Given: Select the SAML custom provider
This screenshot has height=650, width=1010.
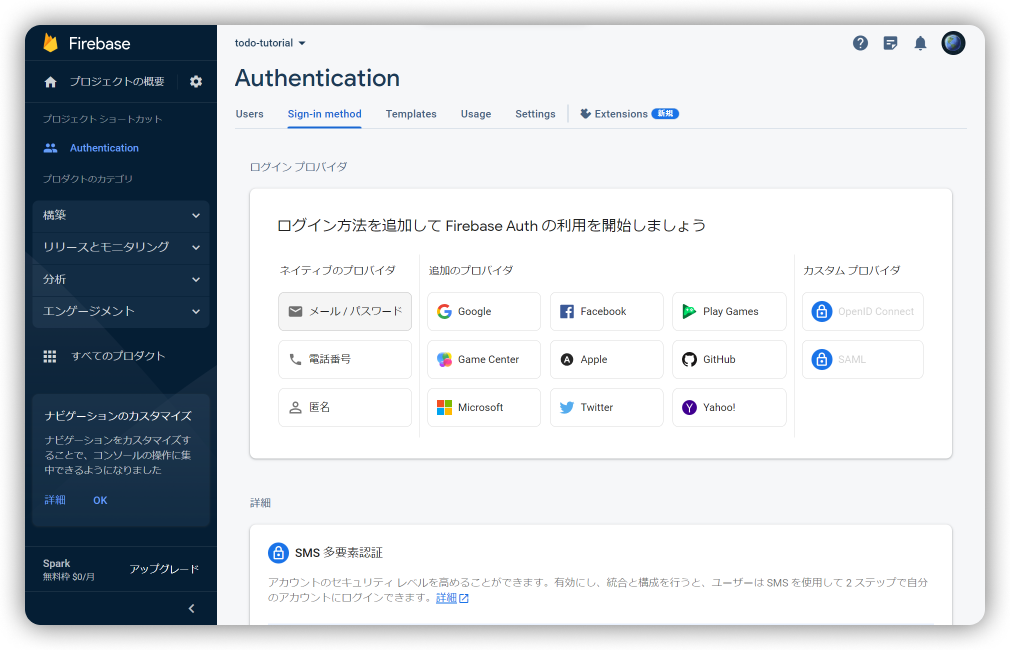Looking at the screenshot, I should [862, 359].
